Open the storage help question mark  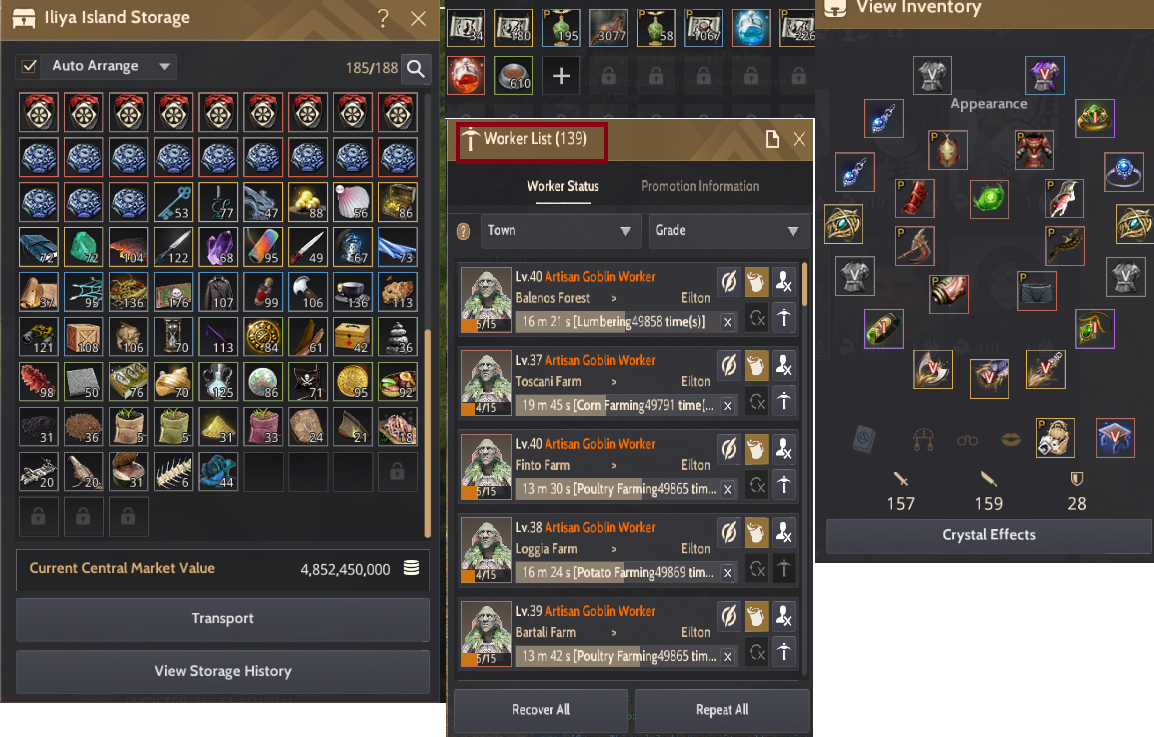383,18
